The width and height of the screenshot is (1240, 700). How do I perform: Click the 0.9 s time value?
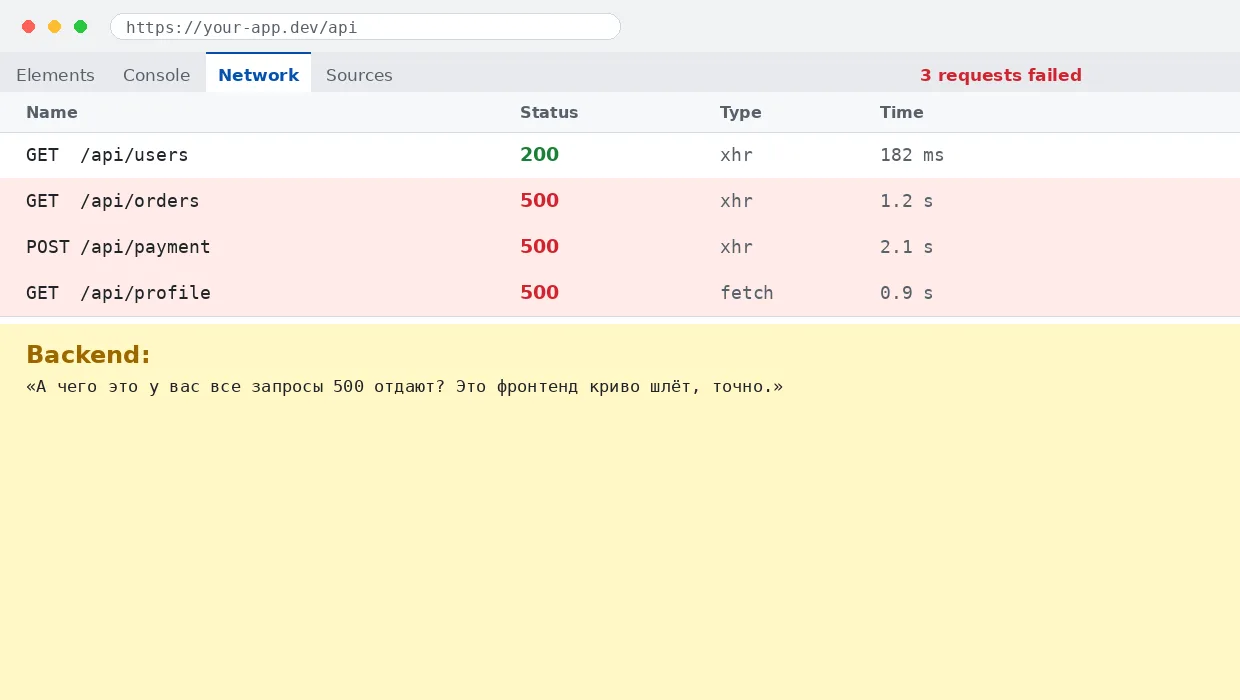point(907,293)
